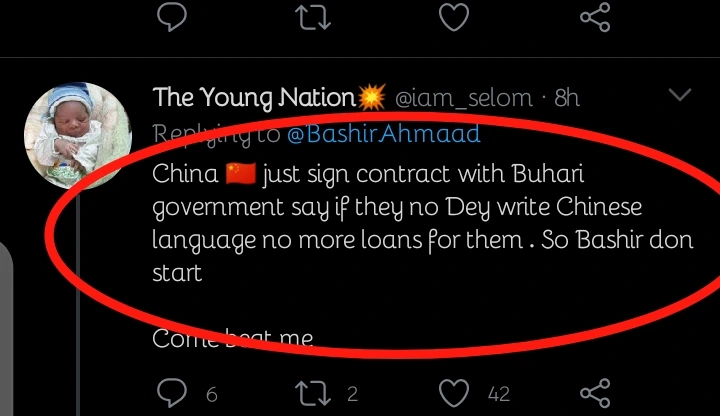The height and width of the screenshot is (416, 720).
Task: Retweet the previous tweet
Action: click(313, 15)
